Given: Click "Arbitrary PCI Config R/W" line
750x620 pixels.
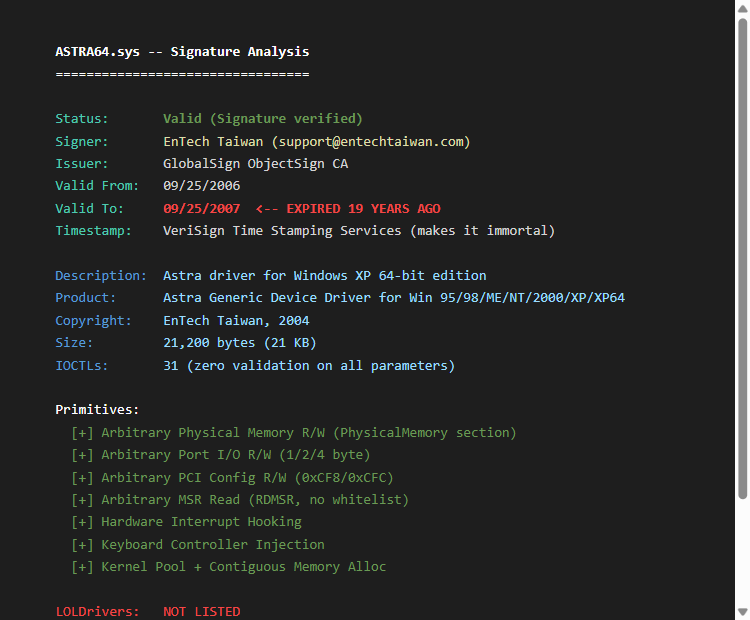Looking at the screenshot, I should pos(232,477).
